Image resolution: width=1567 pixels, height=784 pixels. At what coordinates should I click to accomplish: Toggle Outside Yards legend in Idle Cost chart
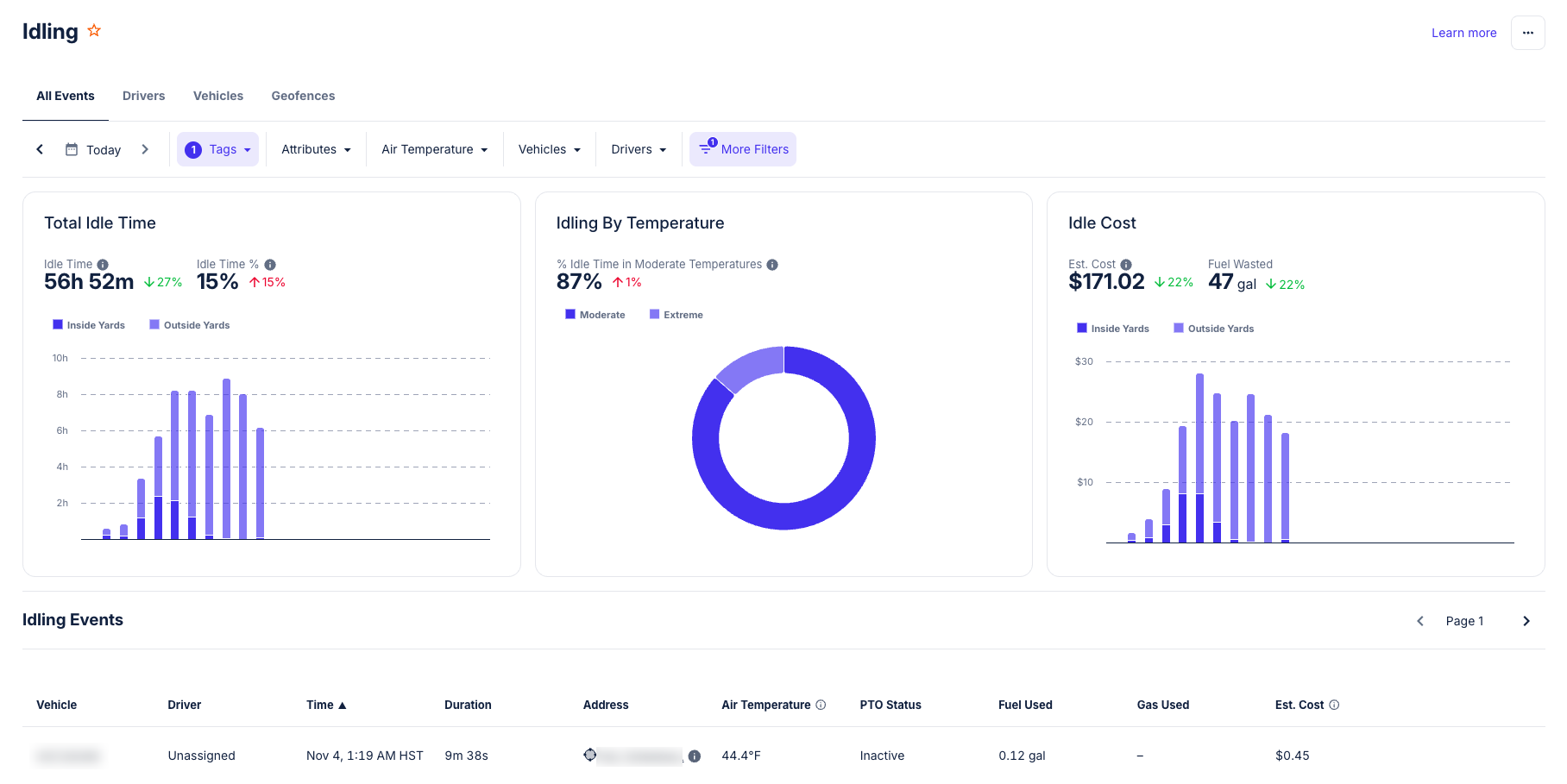click(1213, 329)
